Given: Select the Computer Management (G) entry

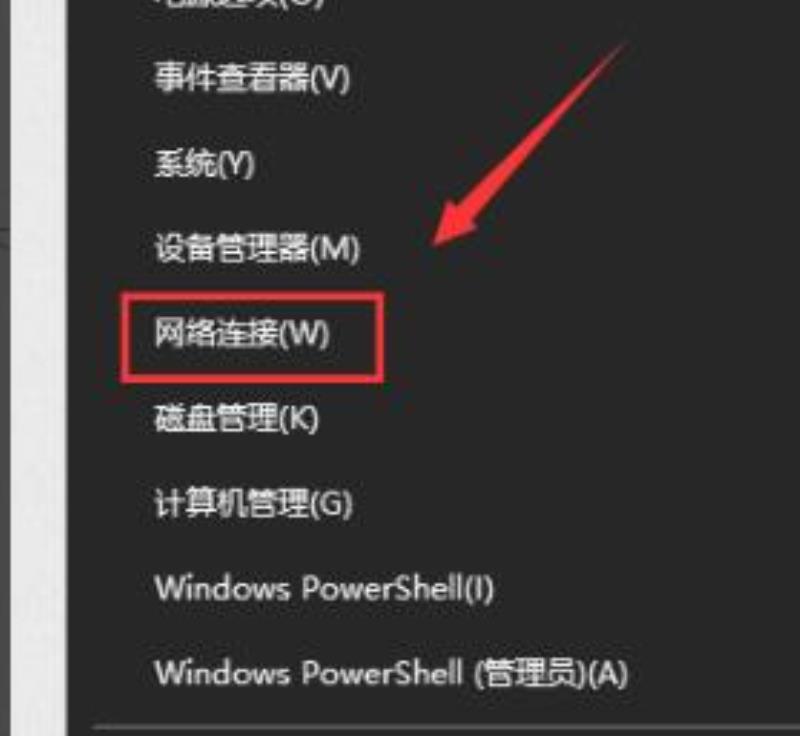Looking at the screenshot, I should coord(253,503).
